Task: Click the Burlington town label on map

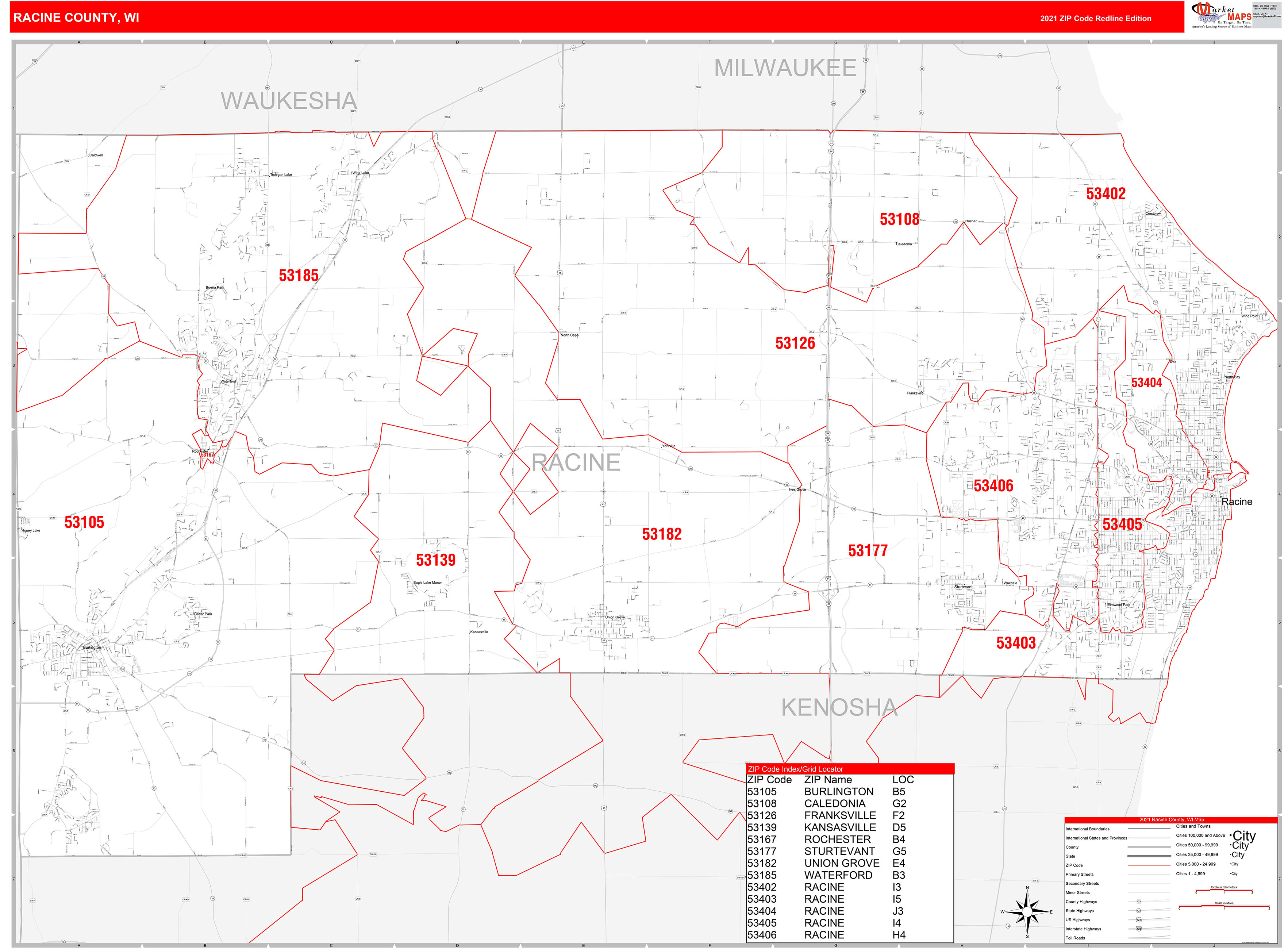Action: click(92, 648)
